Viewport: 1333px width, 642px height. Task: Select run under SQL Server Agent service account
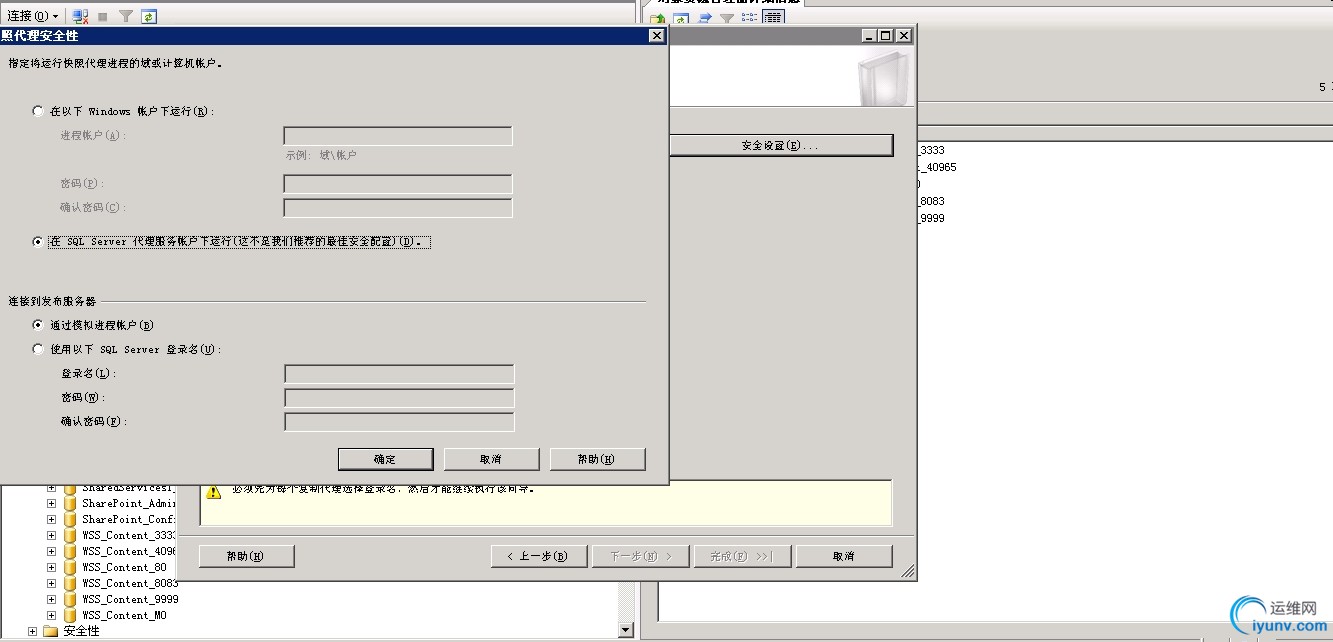(38, 241)
